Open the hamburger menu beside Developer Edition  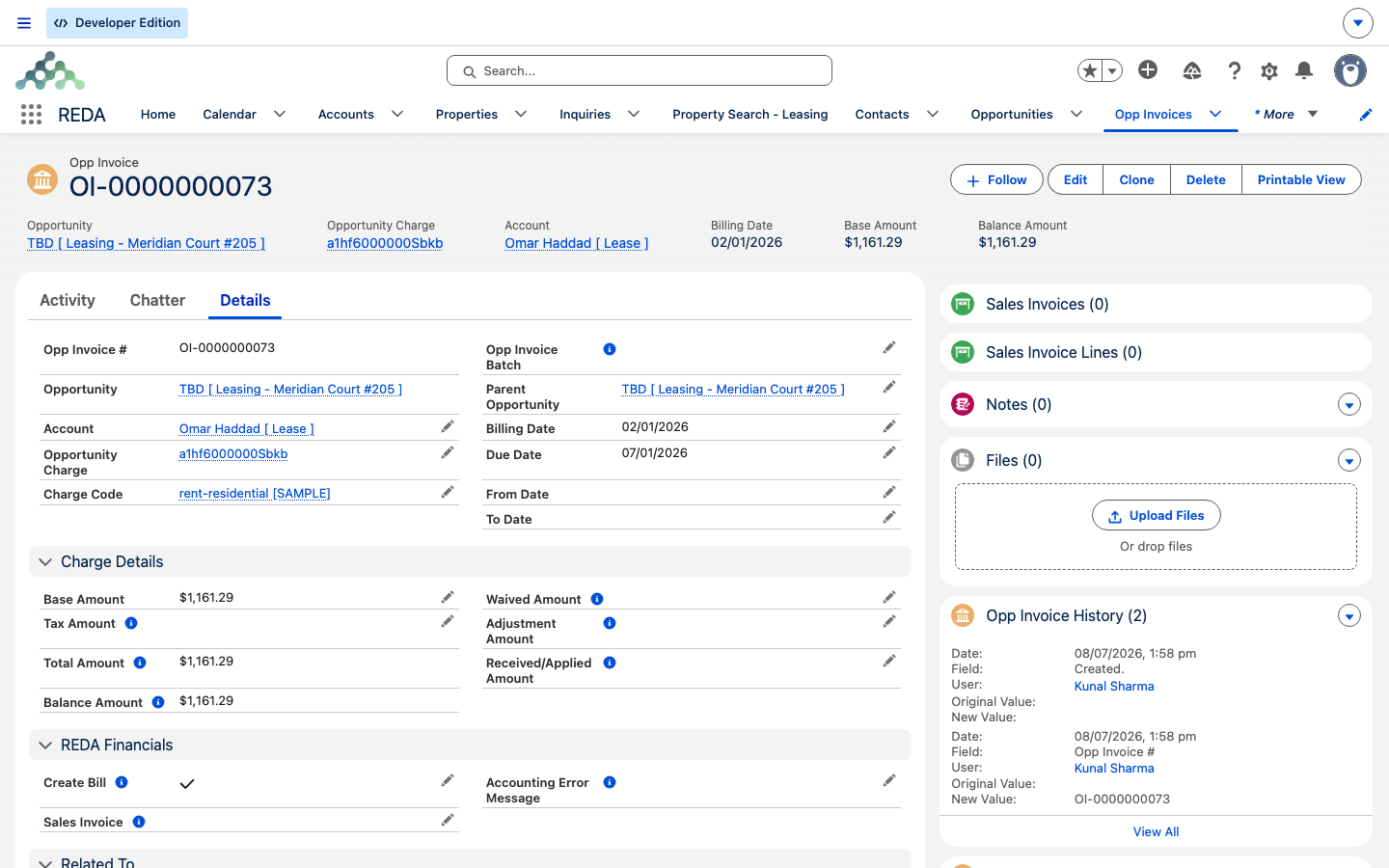tap(24, 23)
